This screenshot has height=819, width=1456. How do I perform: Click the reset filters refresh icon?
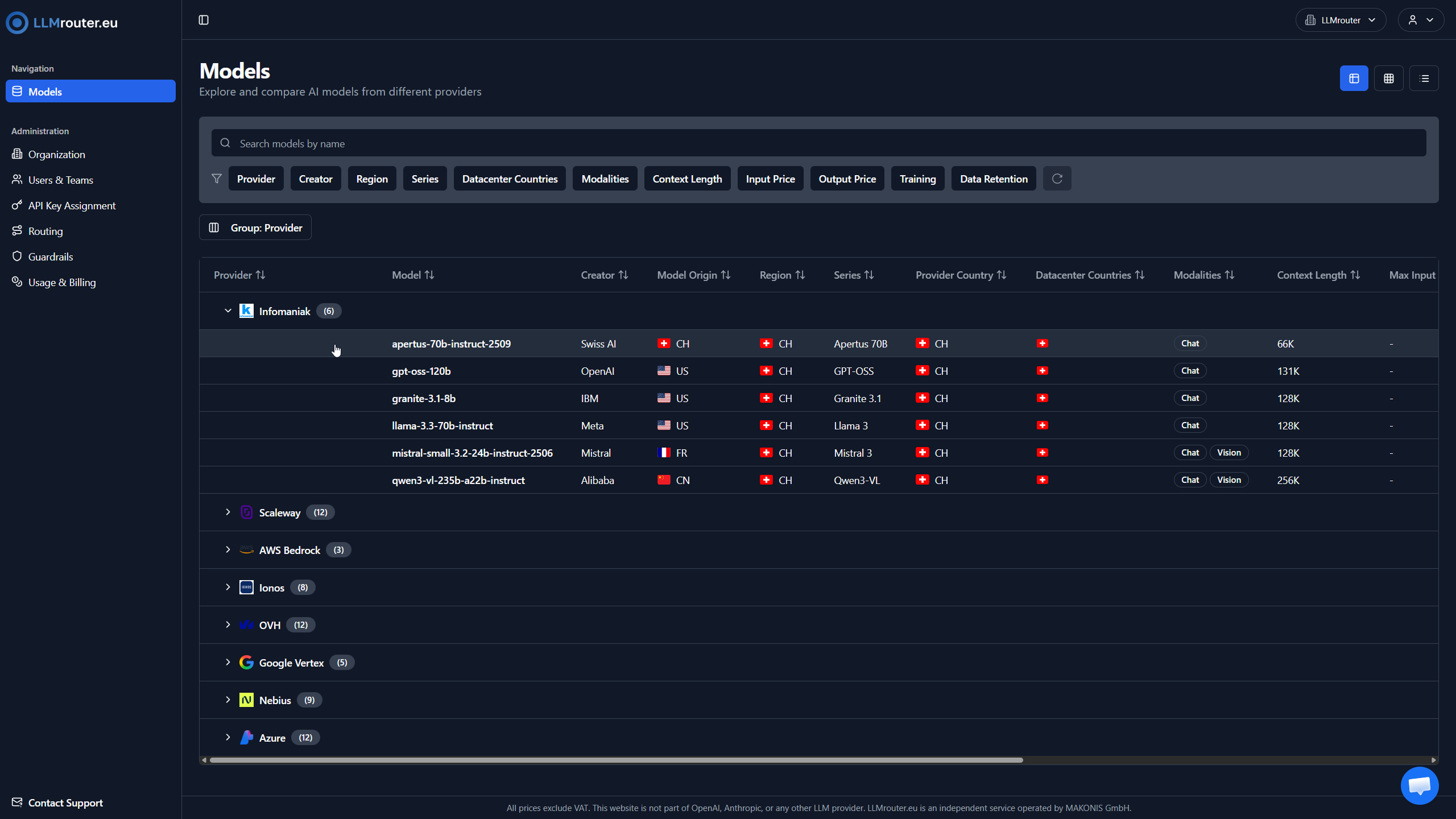click(1057, 179)
